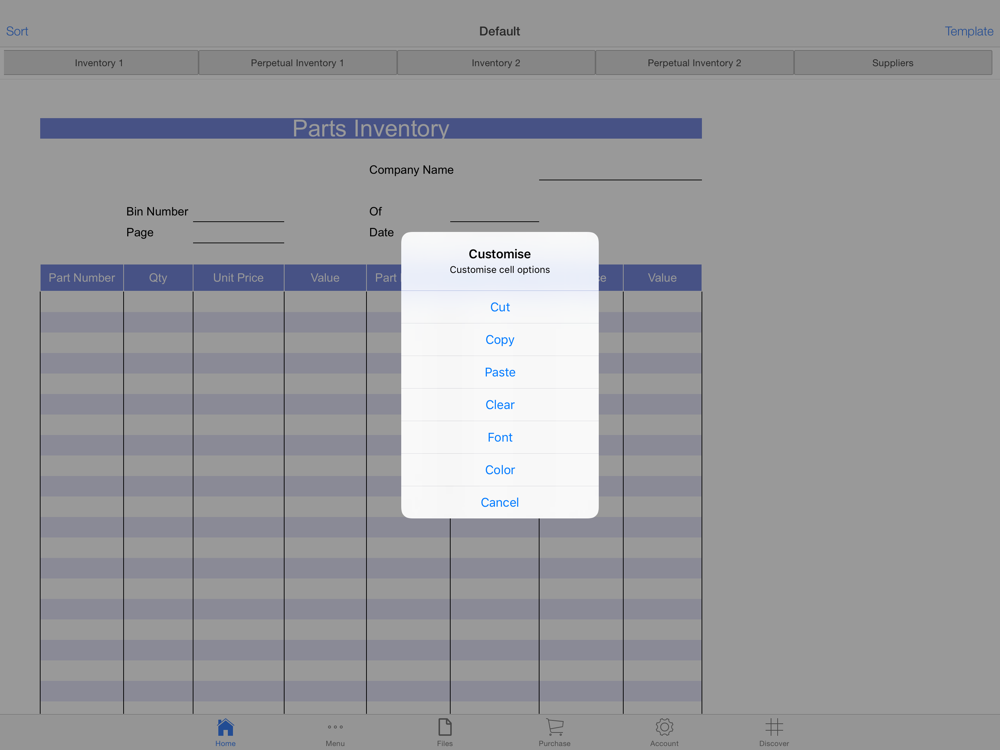
Task: Tap the Template link
Action: click(969, 31)
